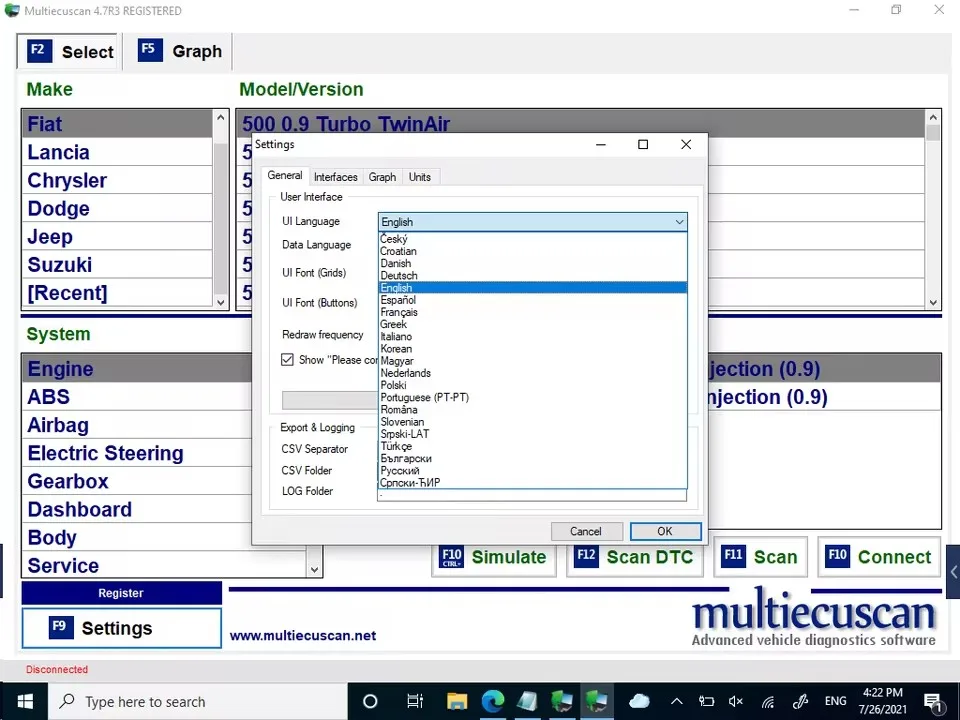960x720 pixels.
Task: Select Airbag in the System list
Action: 58,425
